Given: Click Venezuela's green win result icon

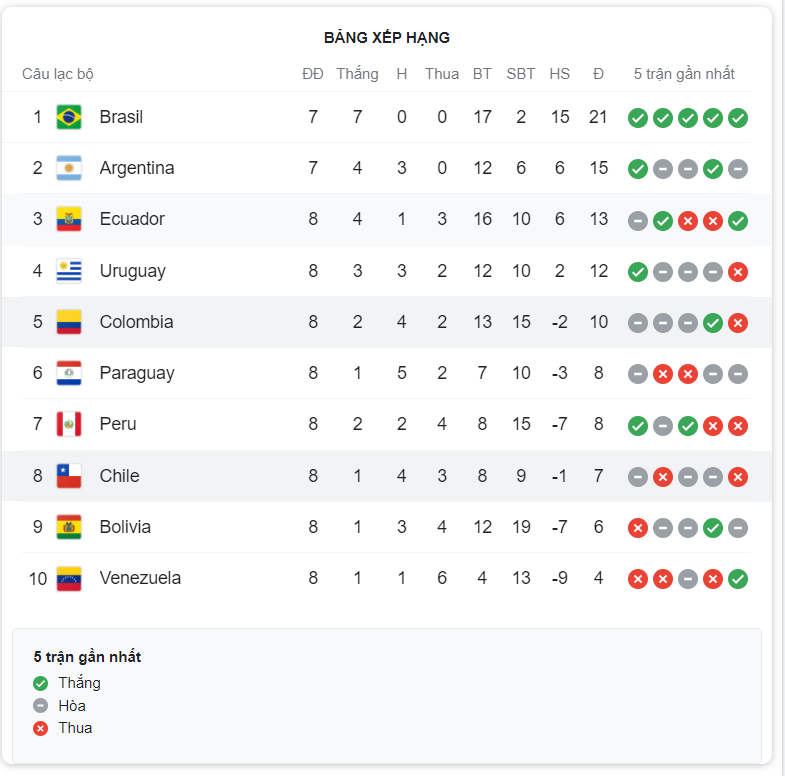Looking at the screenshot, I should [x=737, y=579].
